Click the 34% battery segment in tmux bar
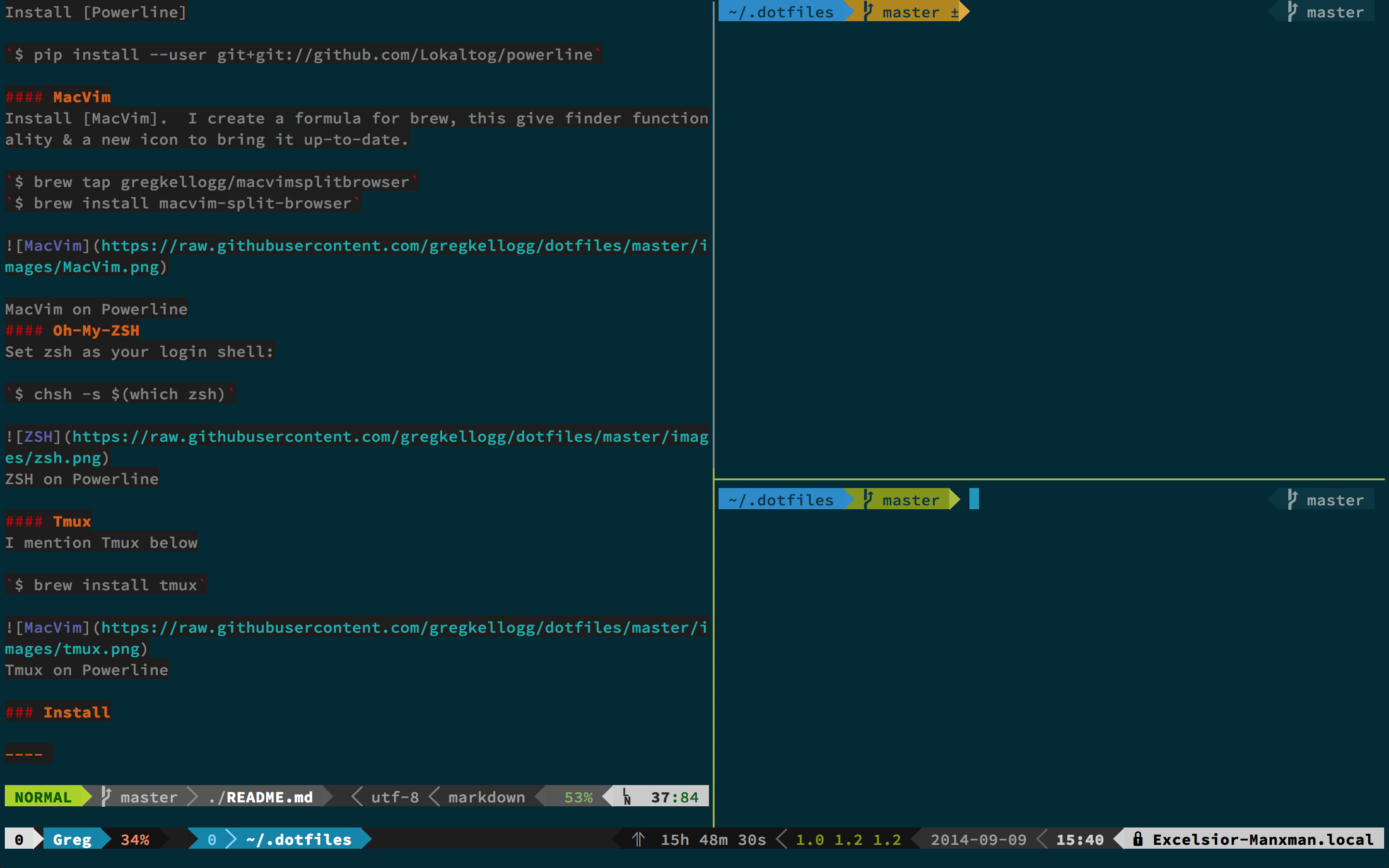This screenshot has width=1389, height=868. pyautogui.click(x=135, y=839)
